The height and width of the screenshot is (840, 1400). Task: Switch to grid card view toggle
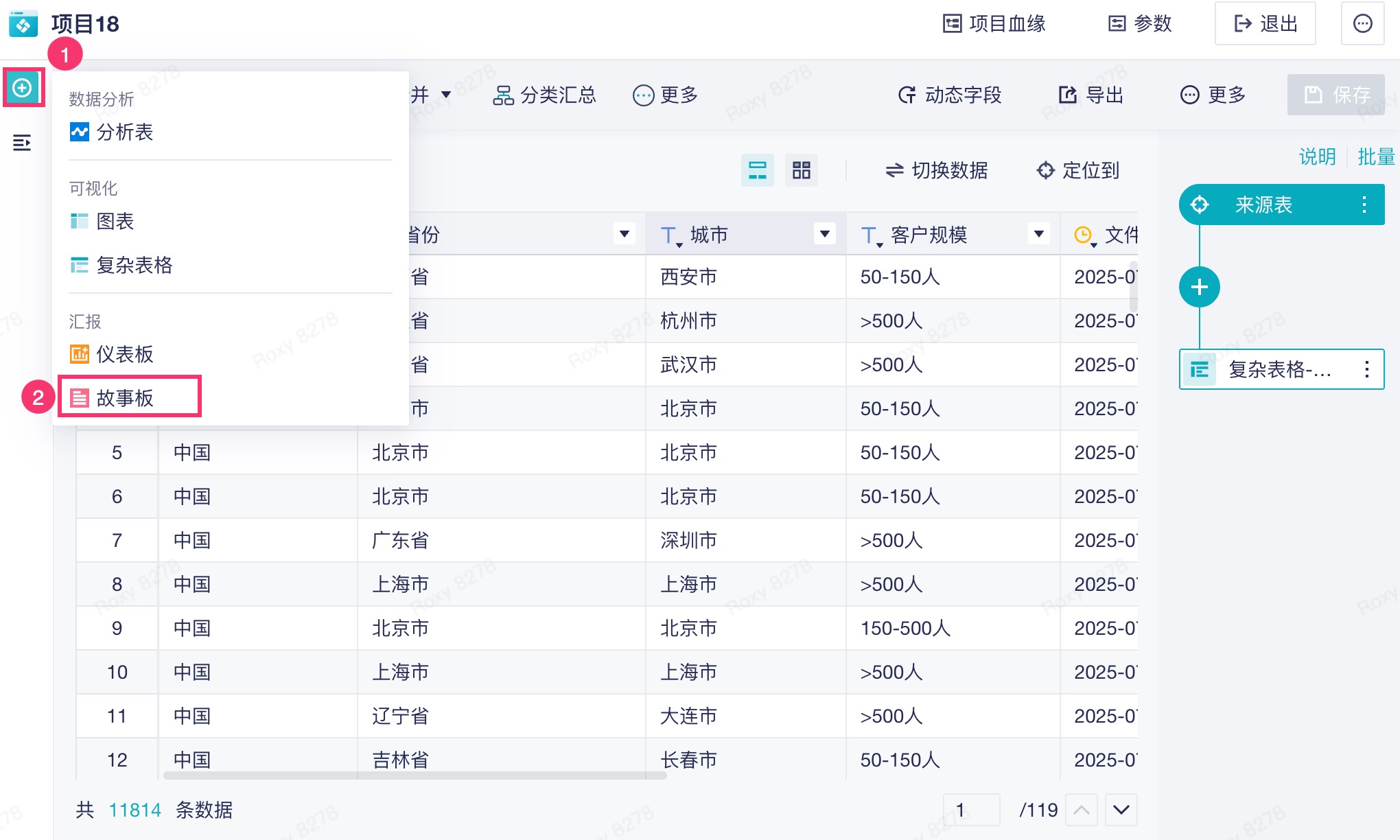click(801, 170)
